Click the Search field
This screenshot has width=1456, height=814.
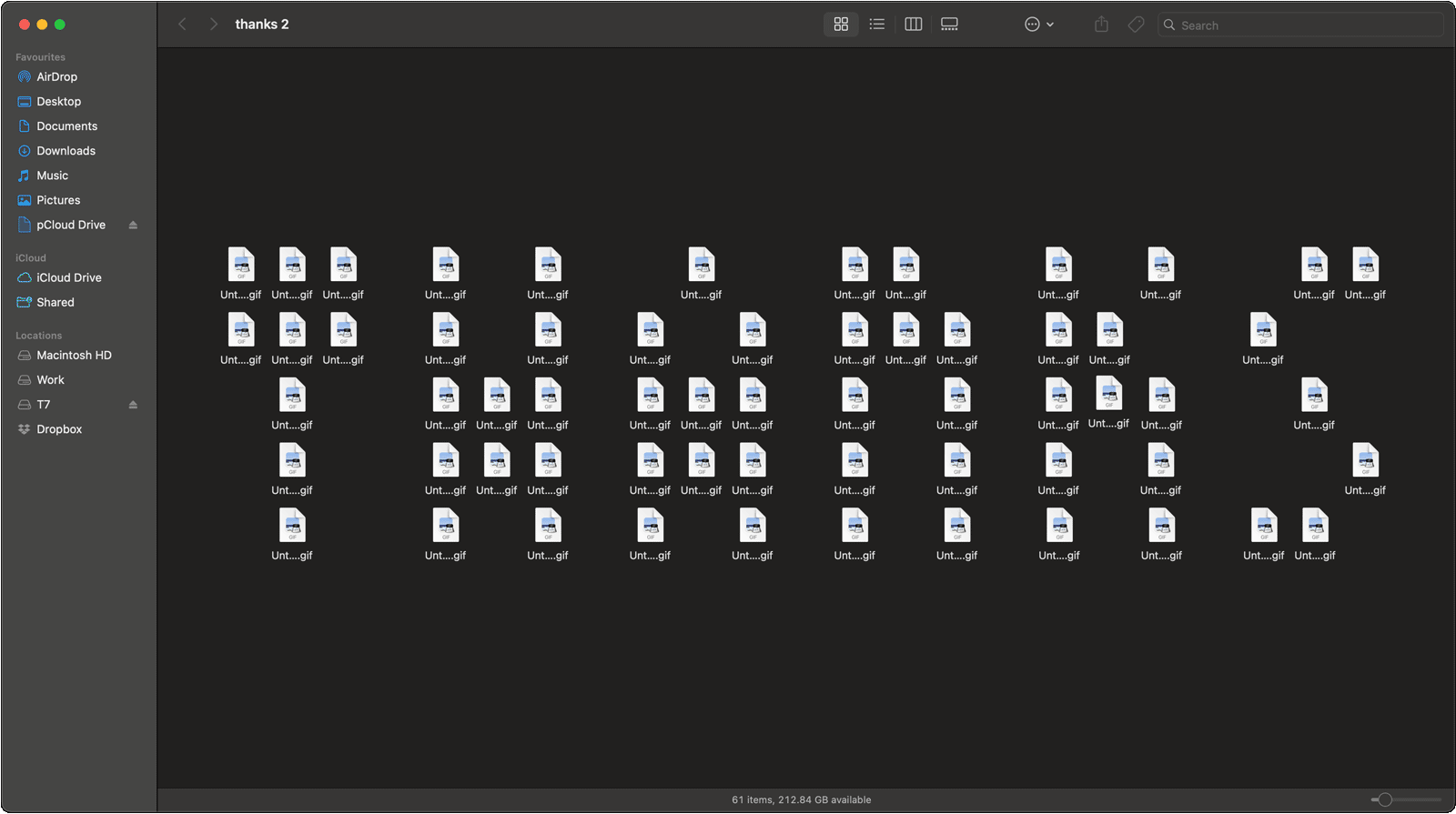click(x=1299, y=25)
